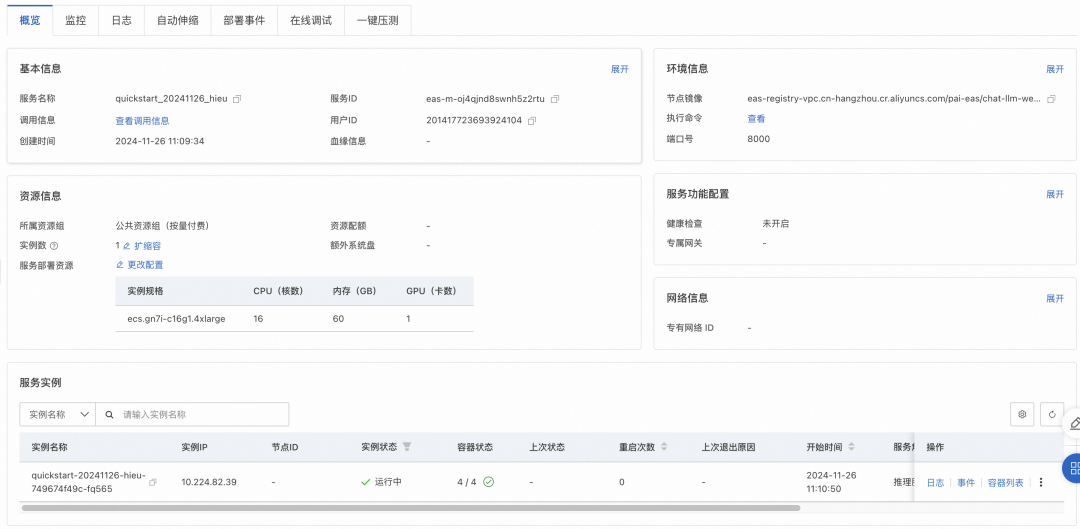Open the instance 日志 action link
The width and height of the screenshot is (1080, 529).
935,483
